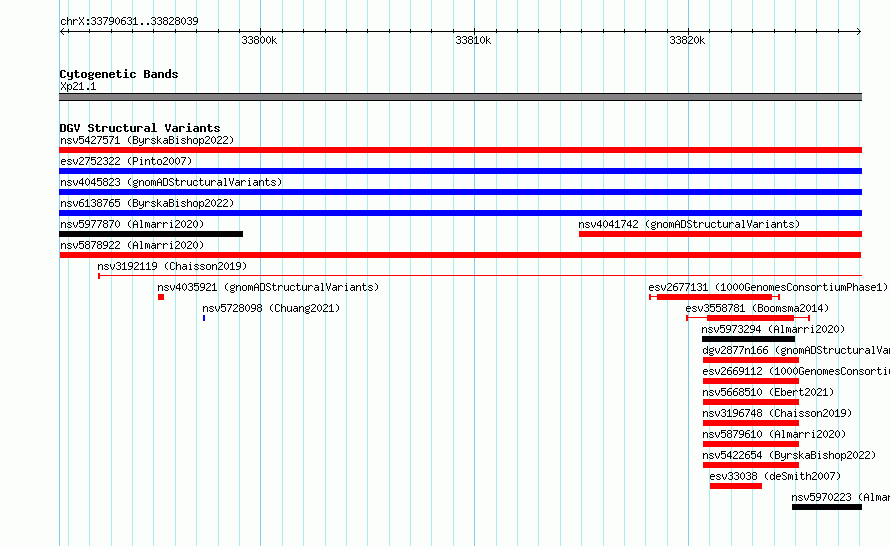Viewport: 890px width, 546px height.
Task: Open nsv5973294 (Almarri2020) label
Action: coord(773,329)
